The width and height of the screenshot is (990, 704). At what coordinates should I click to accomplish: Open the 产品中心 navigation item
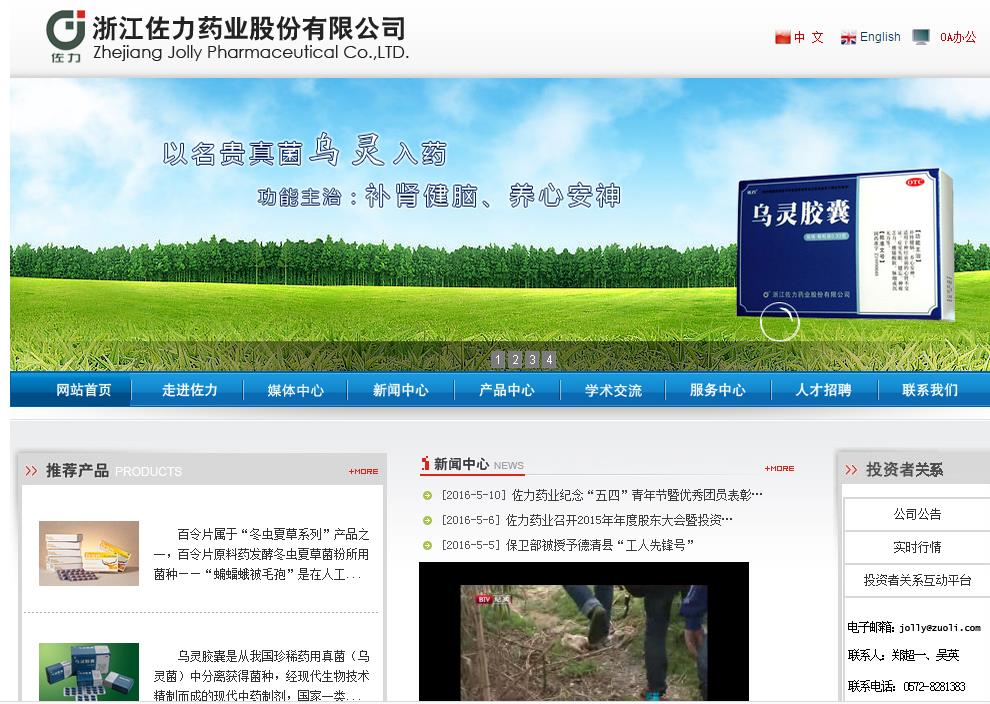(x=506, y=390)
